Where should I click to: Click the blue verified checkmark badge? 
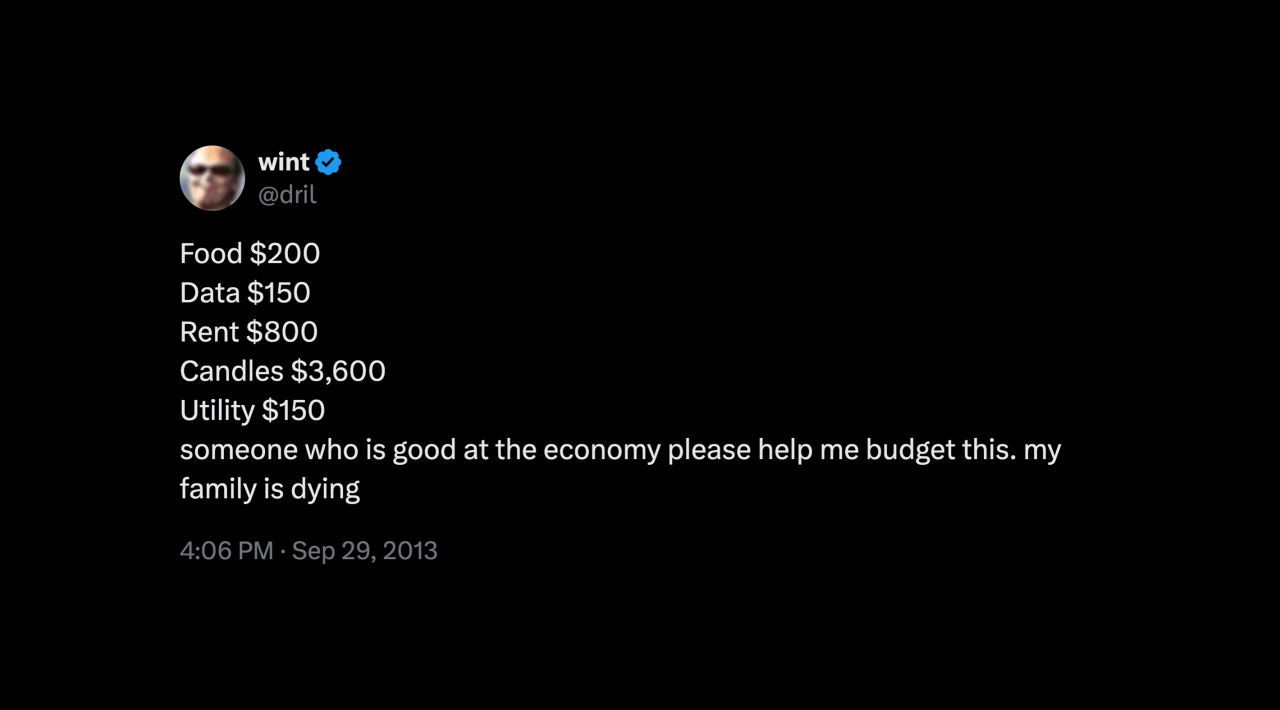point(329,162)
